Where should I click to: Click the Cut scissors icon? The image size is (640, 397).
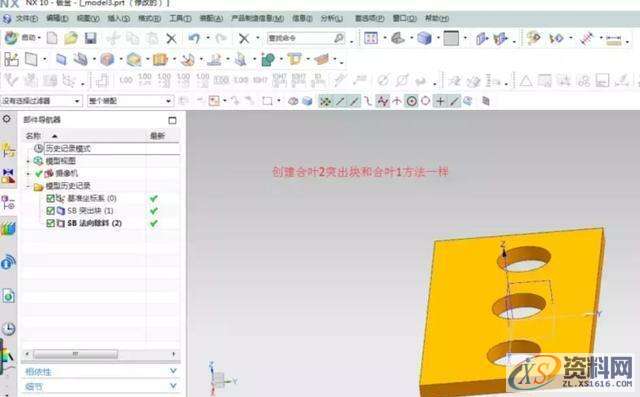[x=113, y=38]
